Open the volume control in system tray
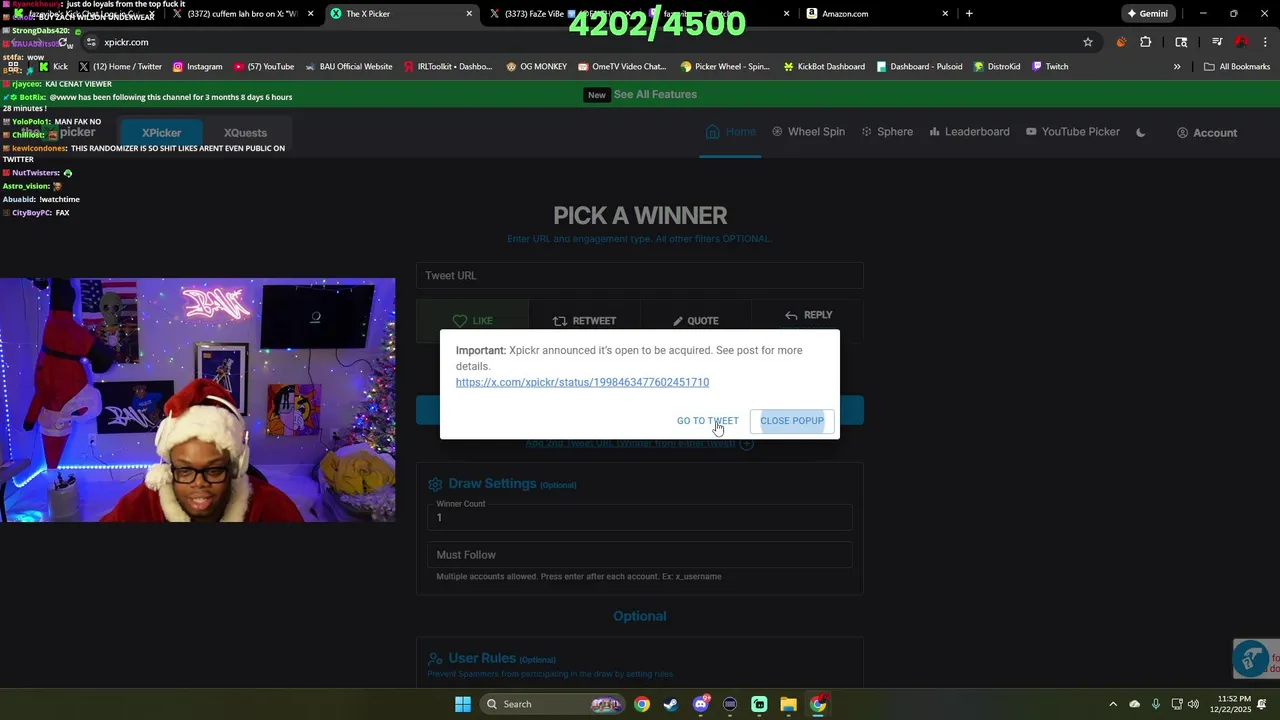 [x=1193, y=704]
